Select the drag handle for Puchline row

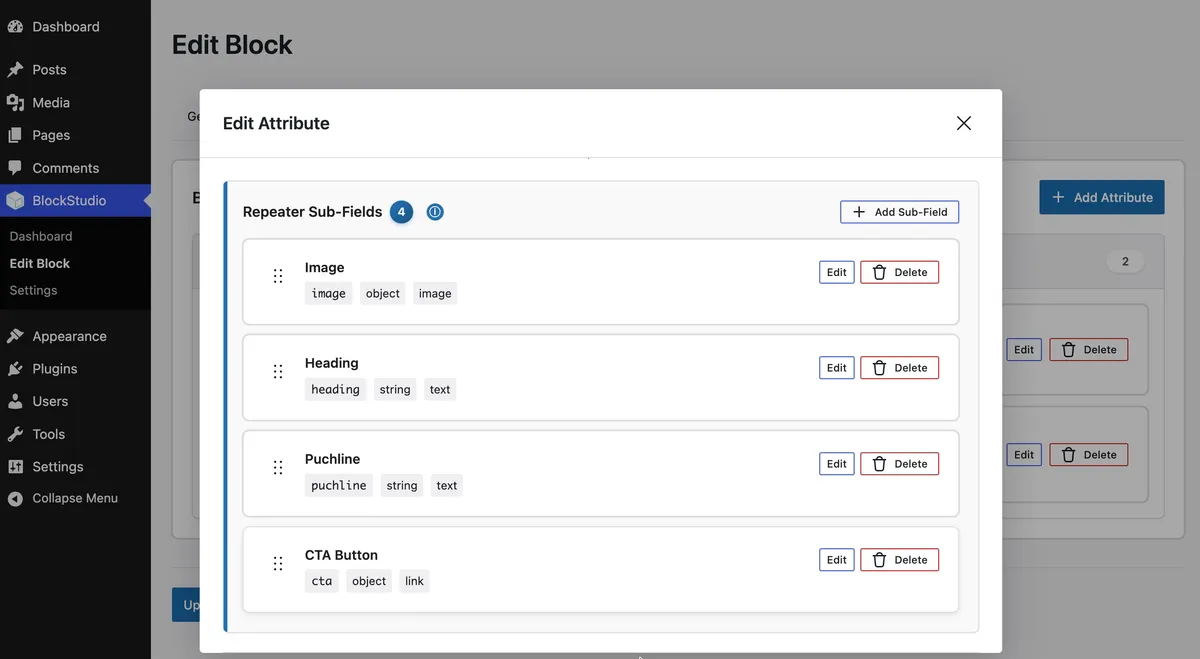(x=278, y=468)
